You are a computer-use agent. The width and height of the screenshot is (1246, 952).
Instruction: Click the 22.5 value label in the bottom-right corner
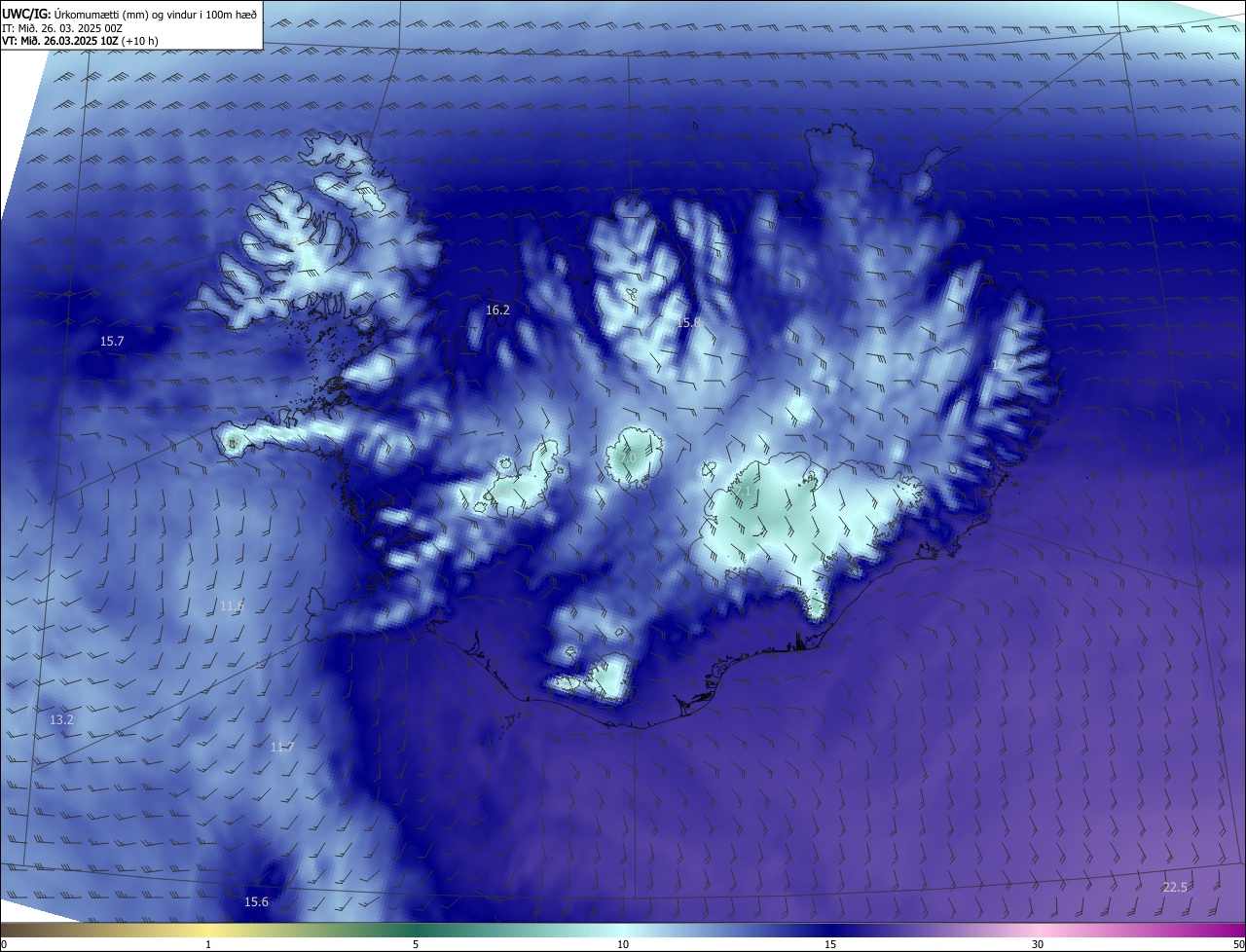(1175, 887)
